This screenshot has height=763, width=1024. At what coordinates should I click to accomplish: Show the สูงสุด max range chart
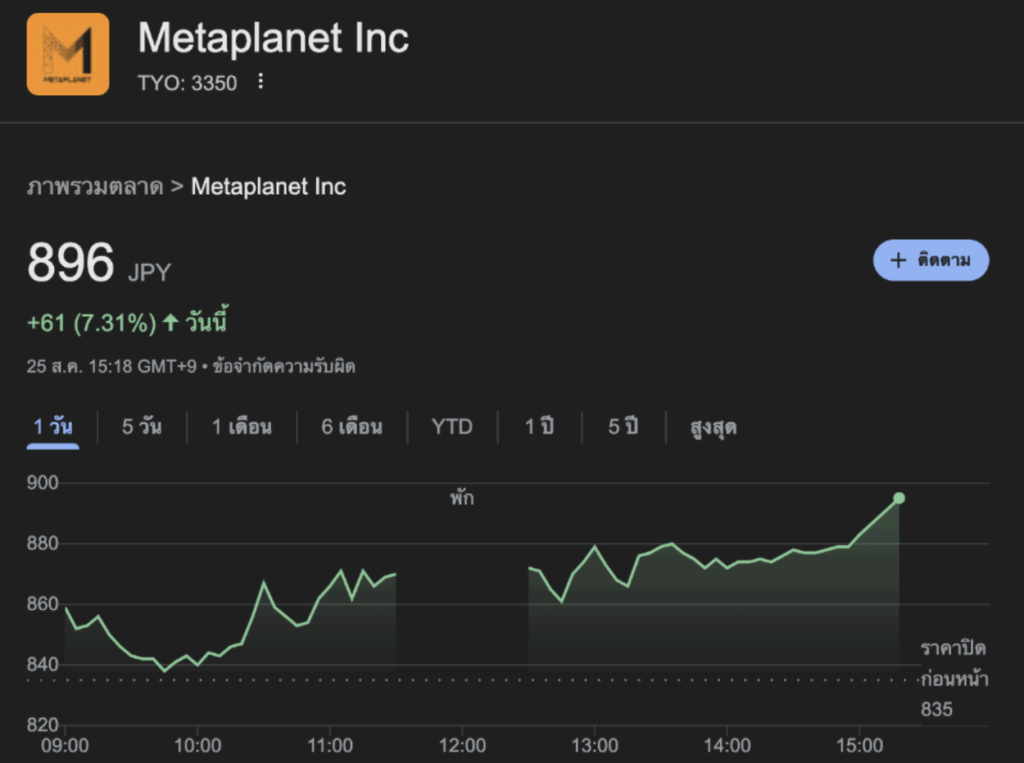pyautogui.click(x=713, y=427)
